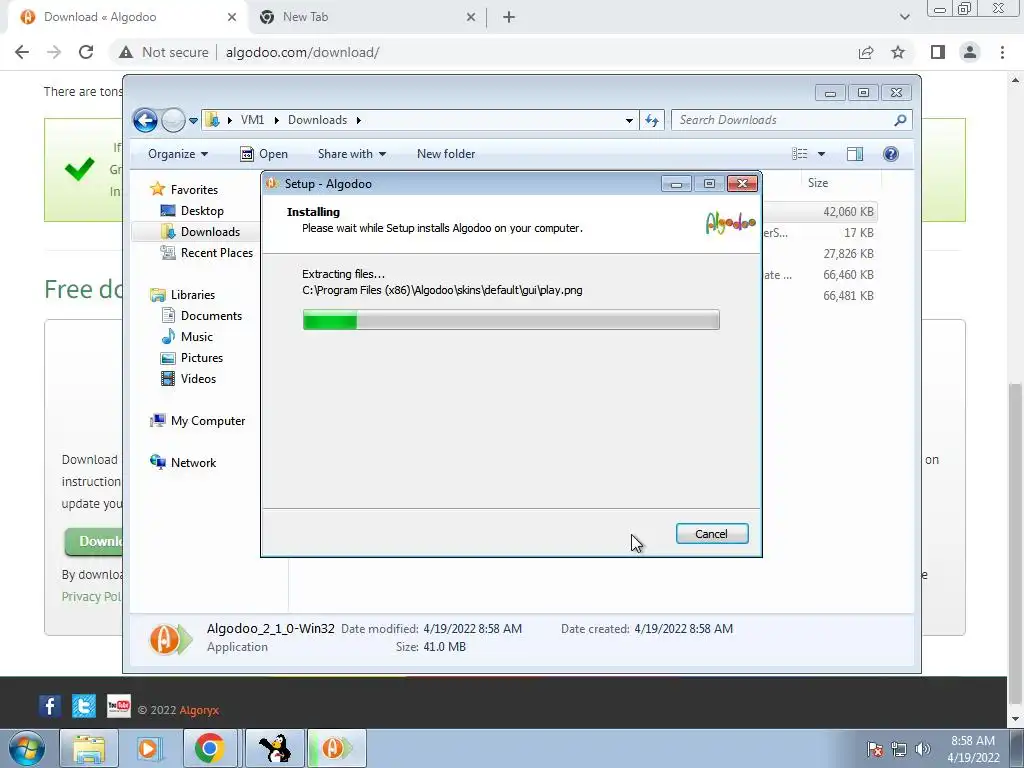Select My Computer in navigation pane
Viewport: 1024px width, 768px height.
pyautogui.click(x=198, y=421)
